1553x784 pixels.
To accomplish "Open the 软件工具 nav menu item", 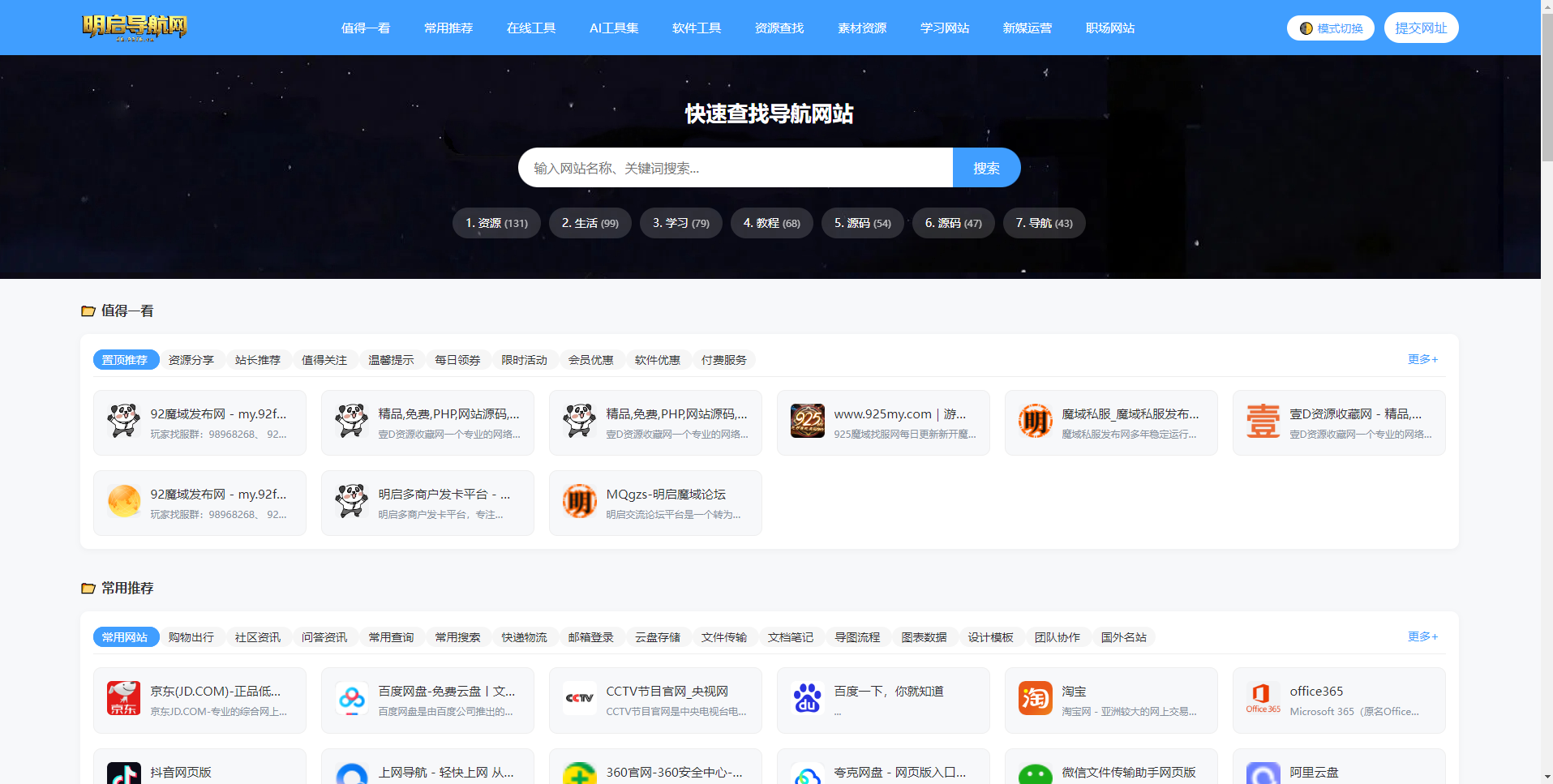I will pos(697,28).
